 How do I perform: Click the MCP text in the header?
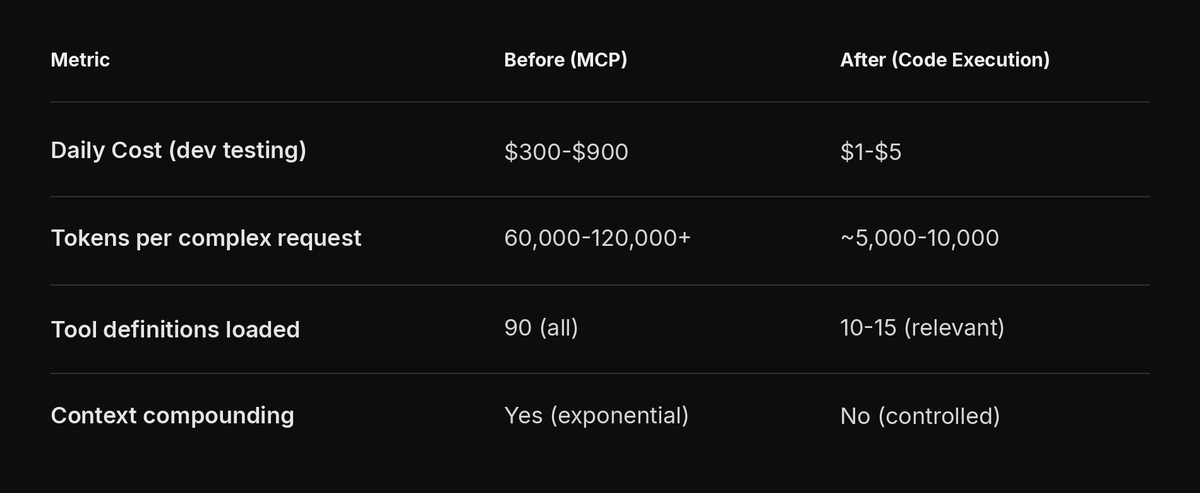coord(598,60)
